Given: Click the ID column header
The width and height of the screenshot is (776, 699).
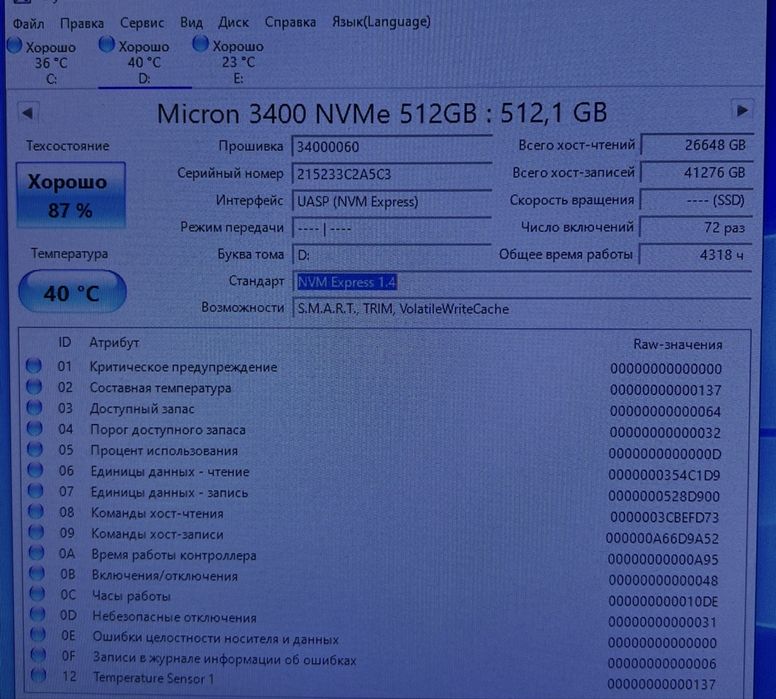Looking at the screenshot, I should (x=65, y=342).
